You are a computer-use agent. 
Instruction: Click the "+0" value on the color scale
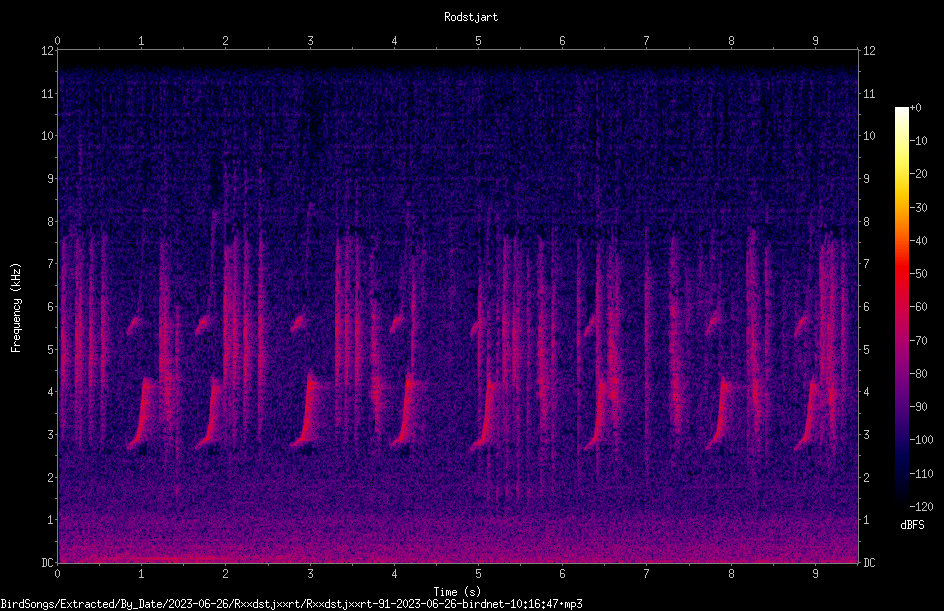tap(915, 108)
